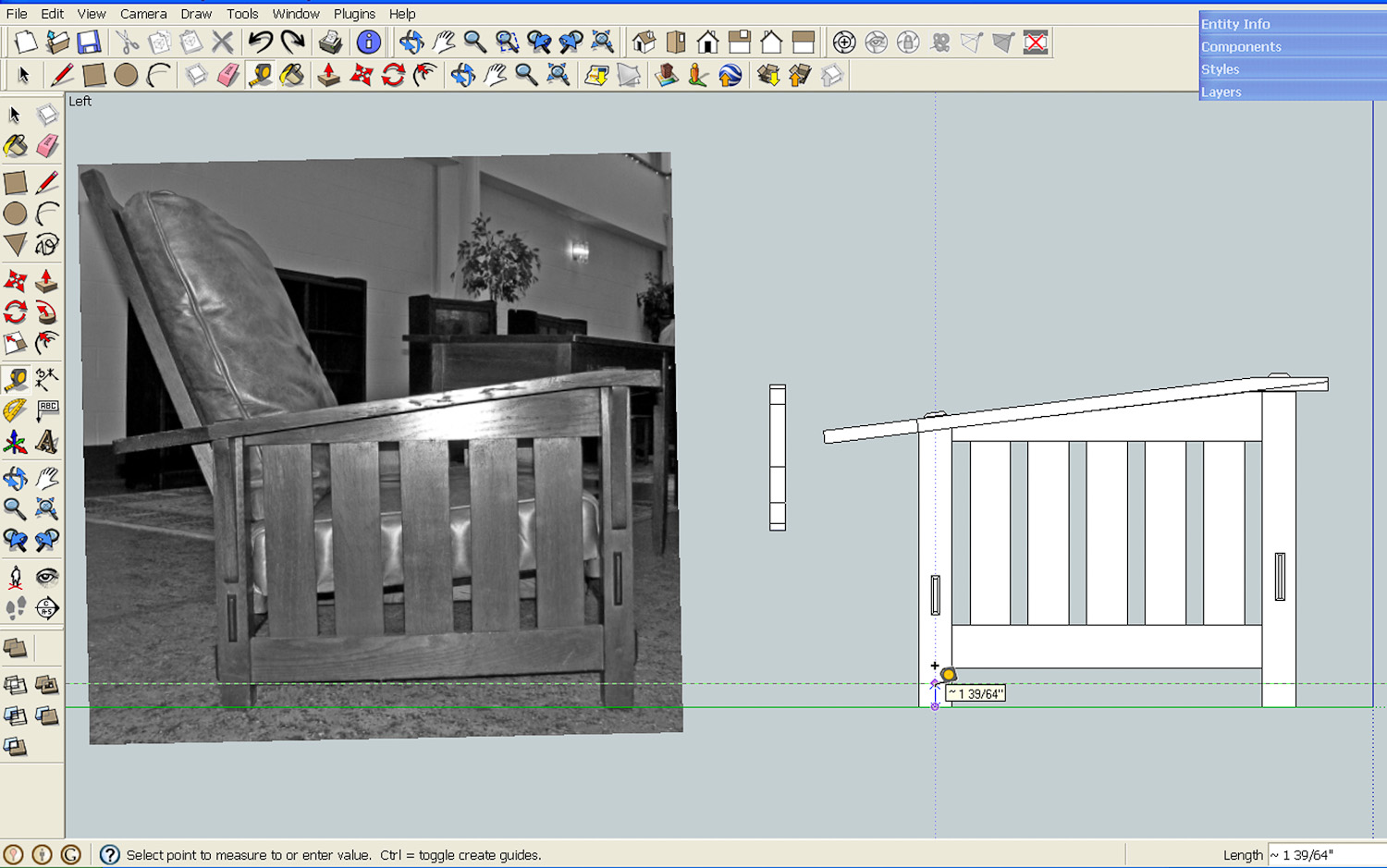Click the Redo arrow icon
Image resolution: width=1387 pixels, height=868 pixels.
(292, 43)
